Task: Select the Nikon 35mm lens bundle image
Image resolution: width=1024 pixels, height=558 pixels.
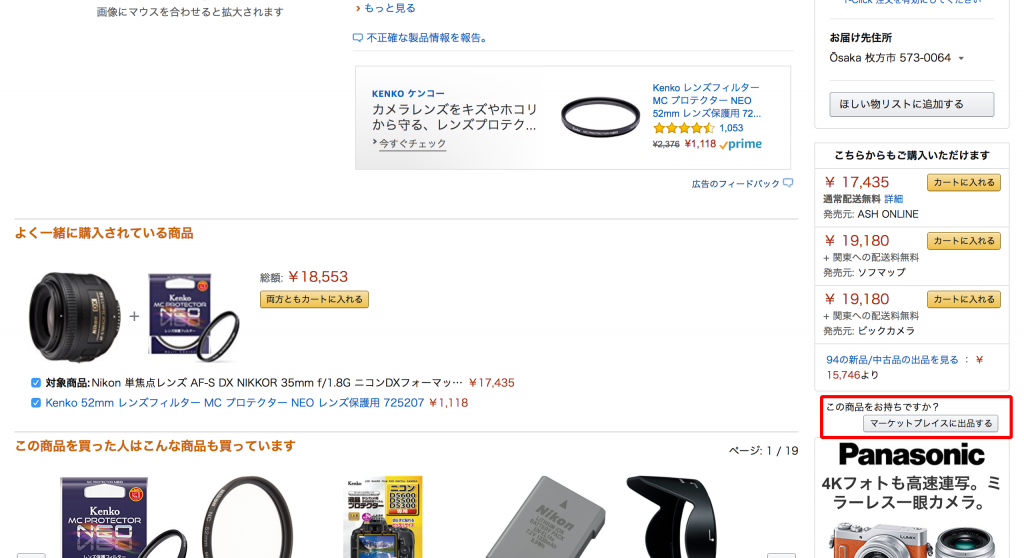Action: coord(74,318)
